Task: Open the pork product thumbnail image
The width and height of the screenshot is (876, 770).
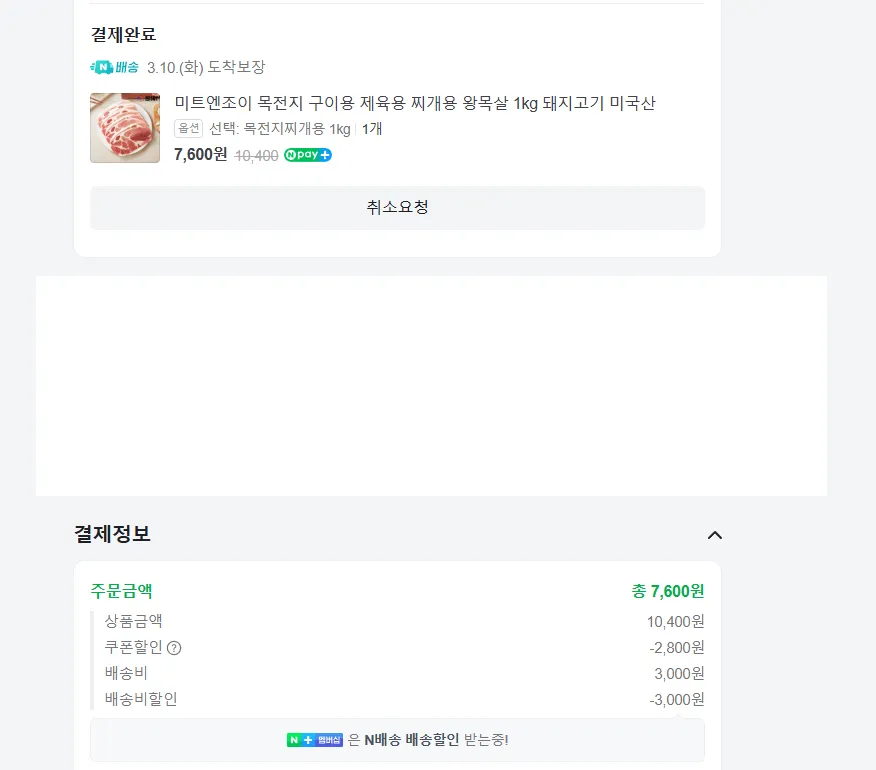Action: click(125, 128)
